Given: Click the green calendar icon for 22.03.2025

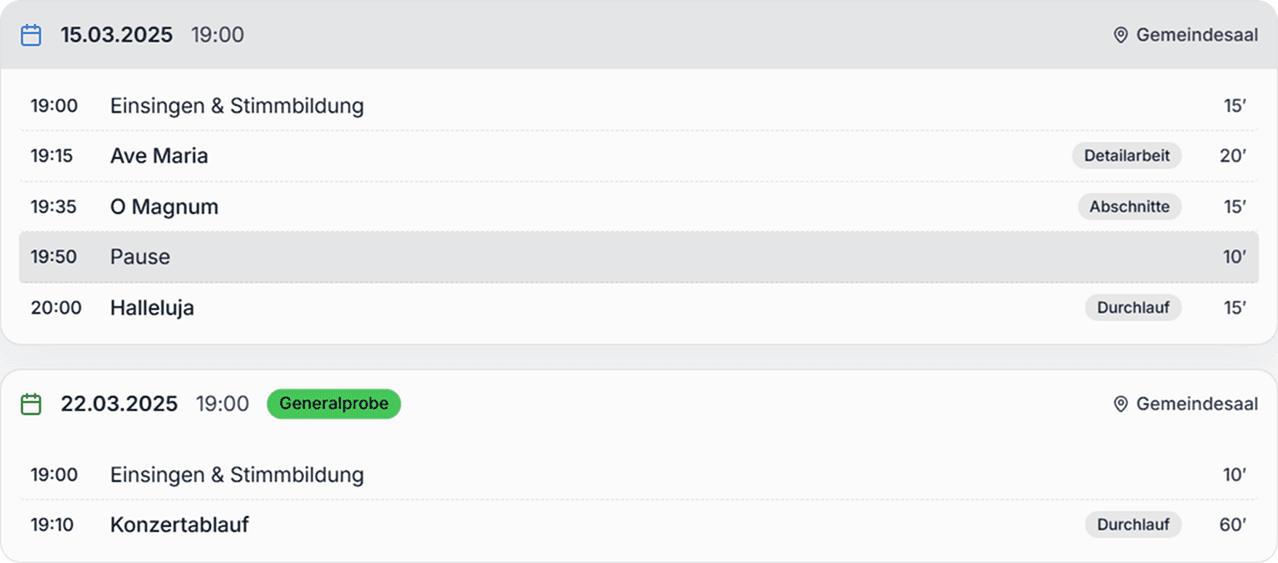Looking at the screenshot, I should 31,404.
